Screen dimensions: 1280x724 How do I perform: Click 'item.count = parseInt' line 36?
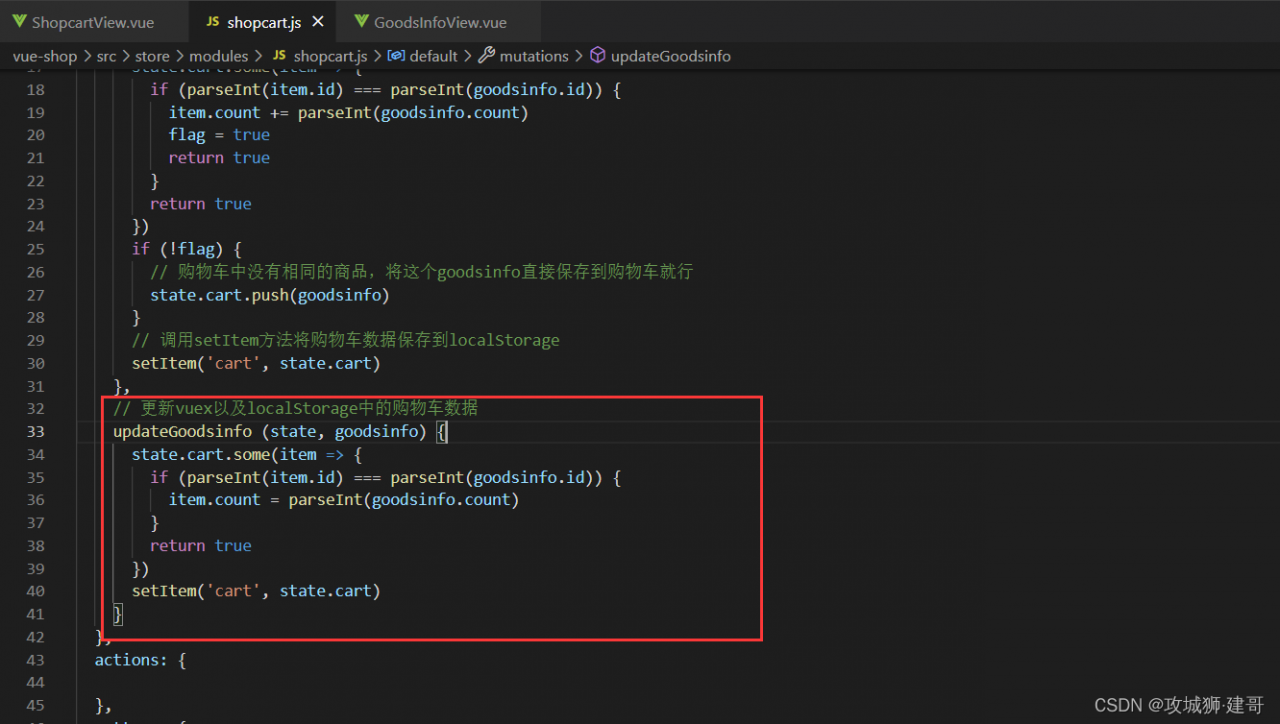click(344, 500)
